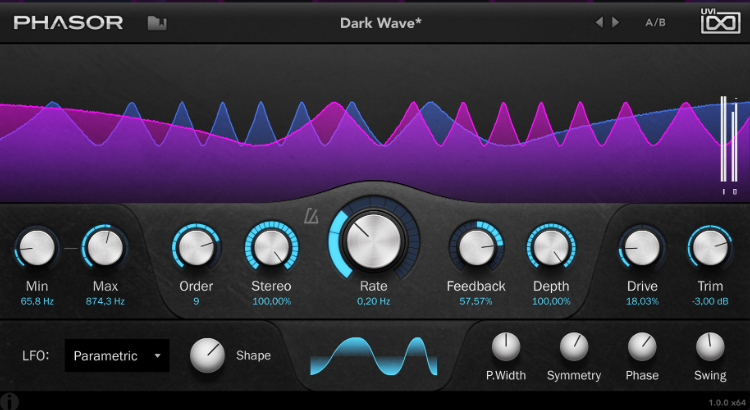Click the PHASOR logo title
This screenshot has width=750, height=410.
point(68,22)
